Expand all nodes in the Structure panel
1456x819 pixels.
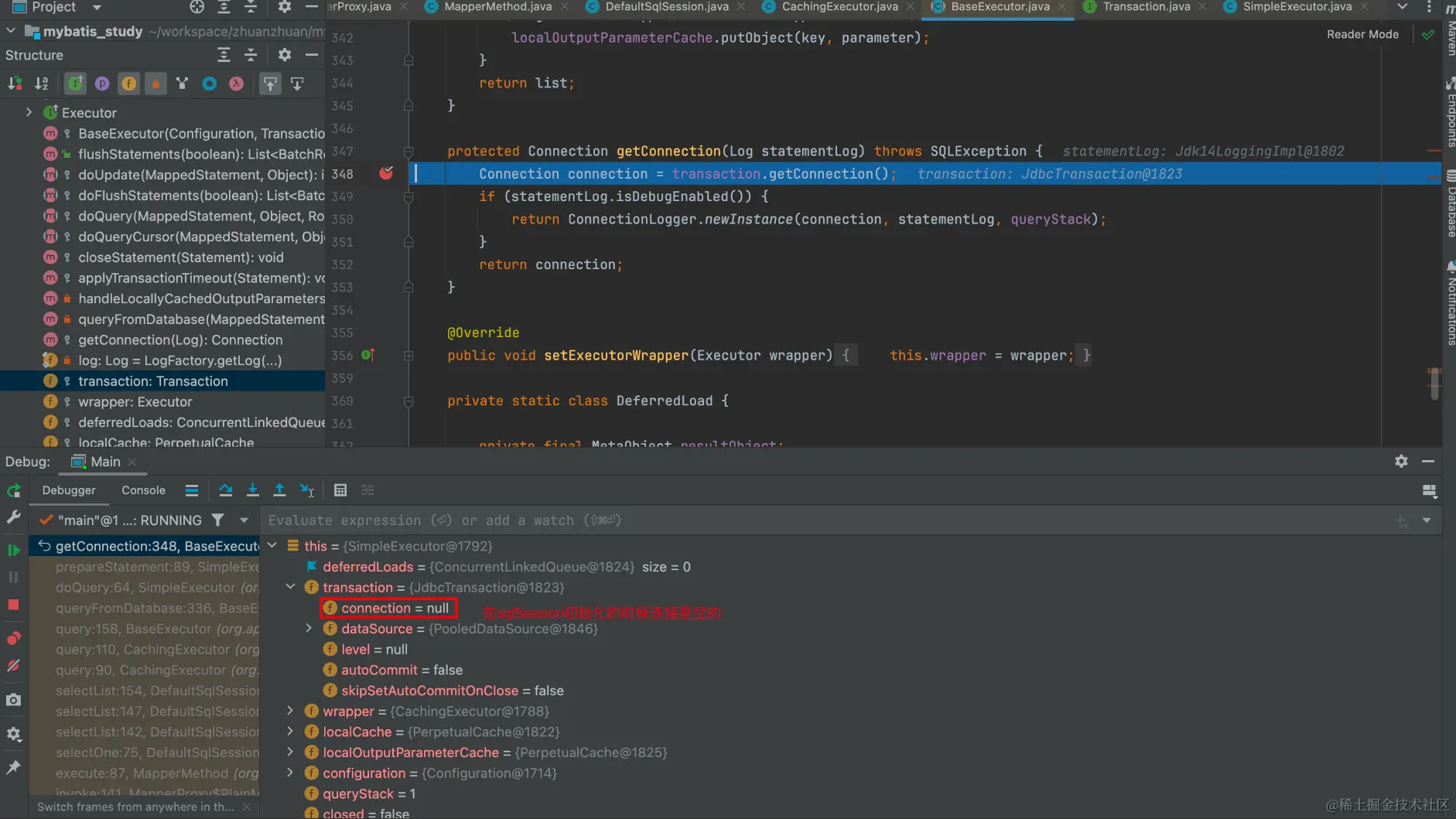(224, 55)
